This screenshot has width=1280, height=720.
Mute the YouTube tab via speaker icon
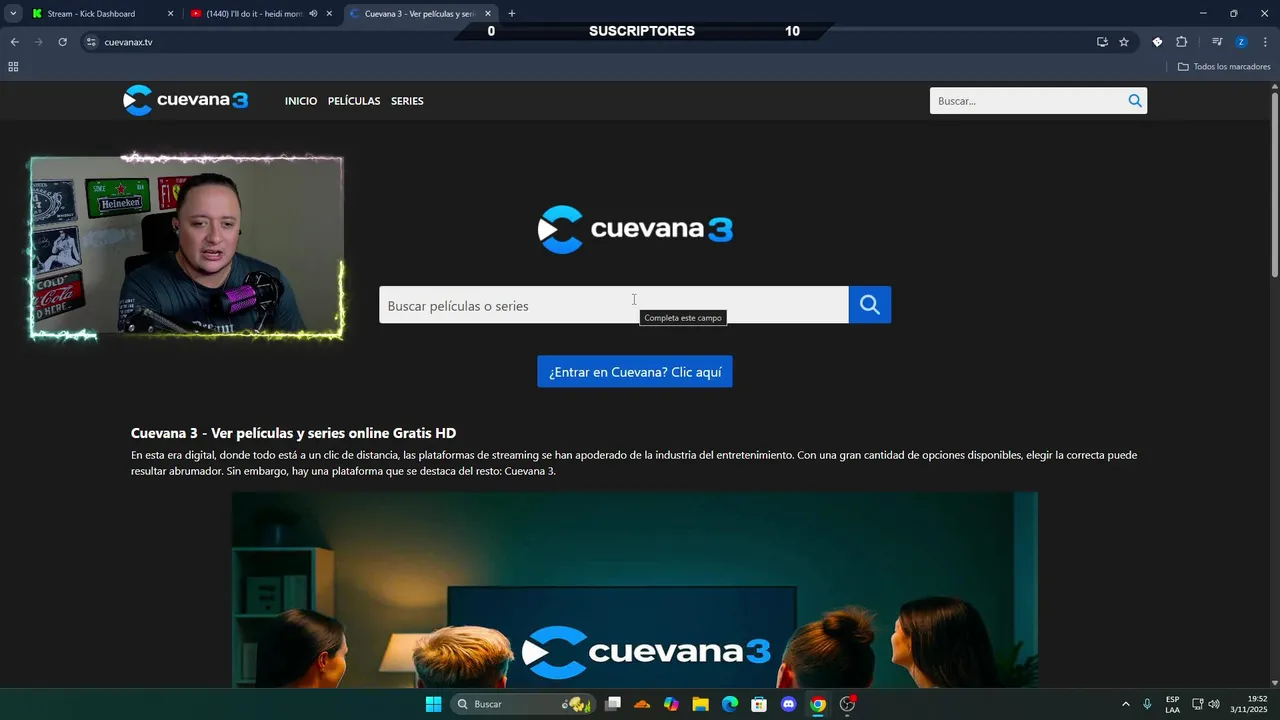[x=313, y=14]
